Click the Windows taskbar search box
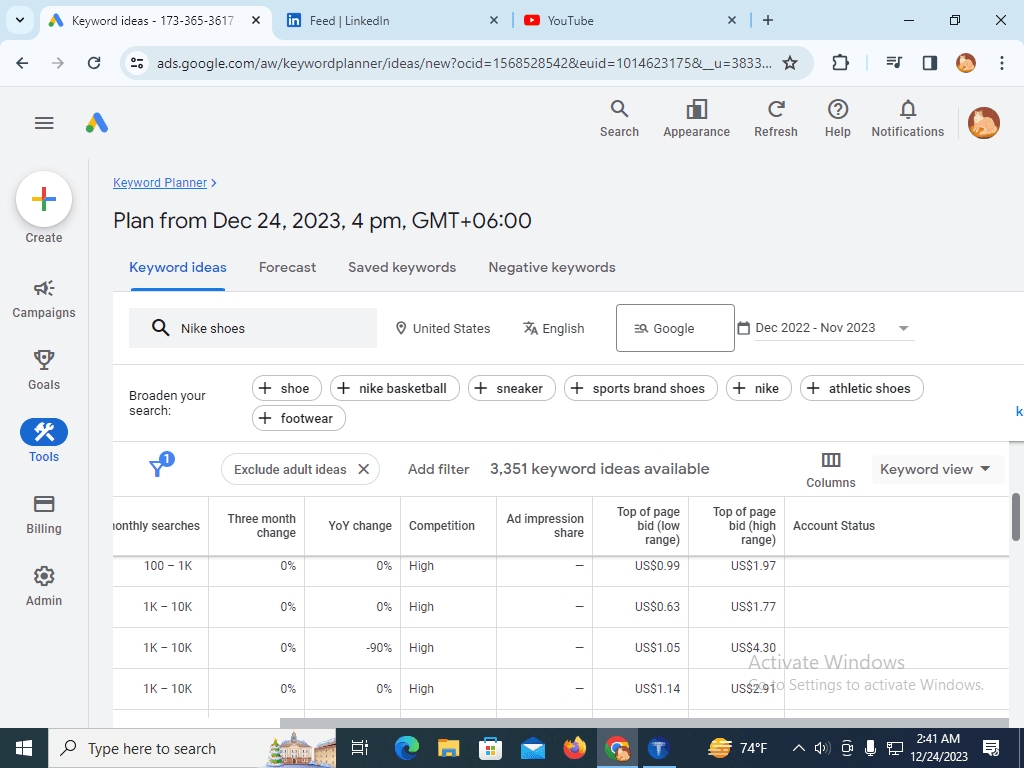 pos(192,748)
